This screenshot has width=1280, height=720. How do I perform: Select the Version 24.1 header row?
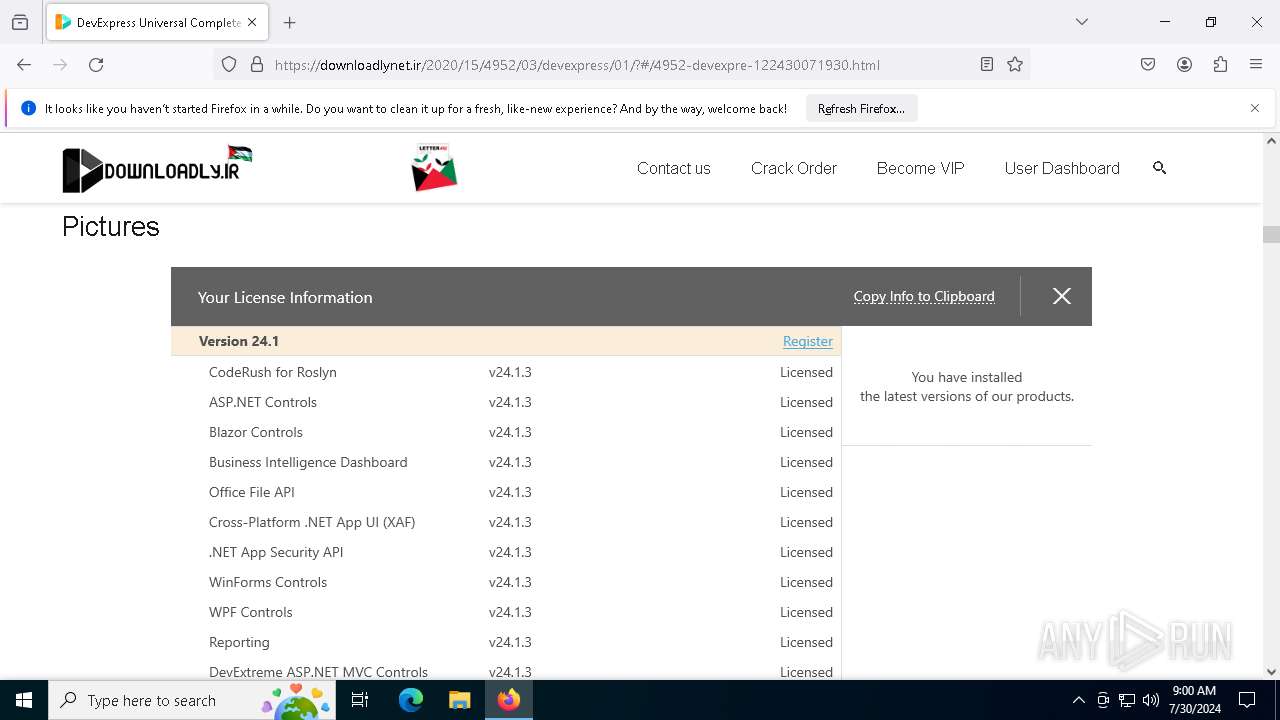(506, 341)
